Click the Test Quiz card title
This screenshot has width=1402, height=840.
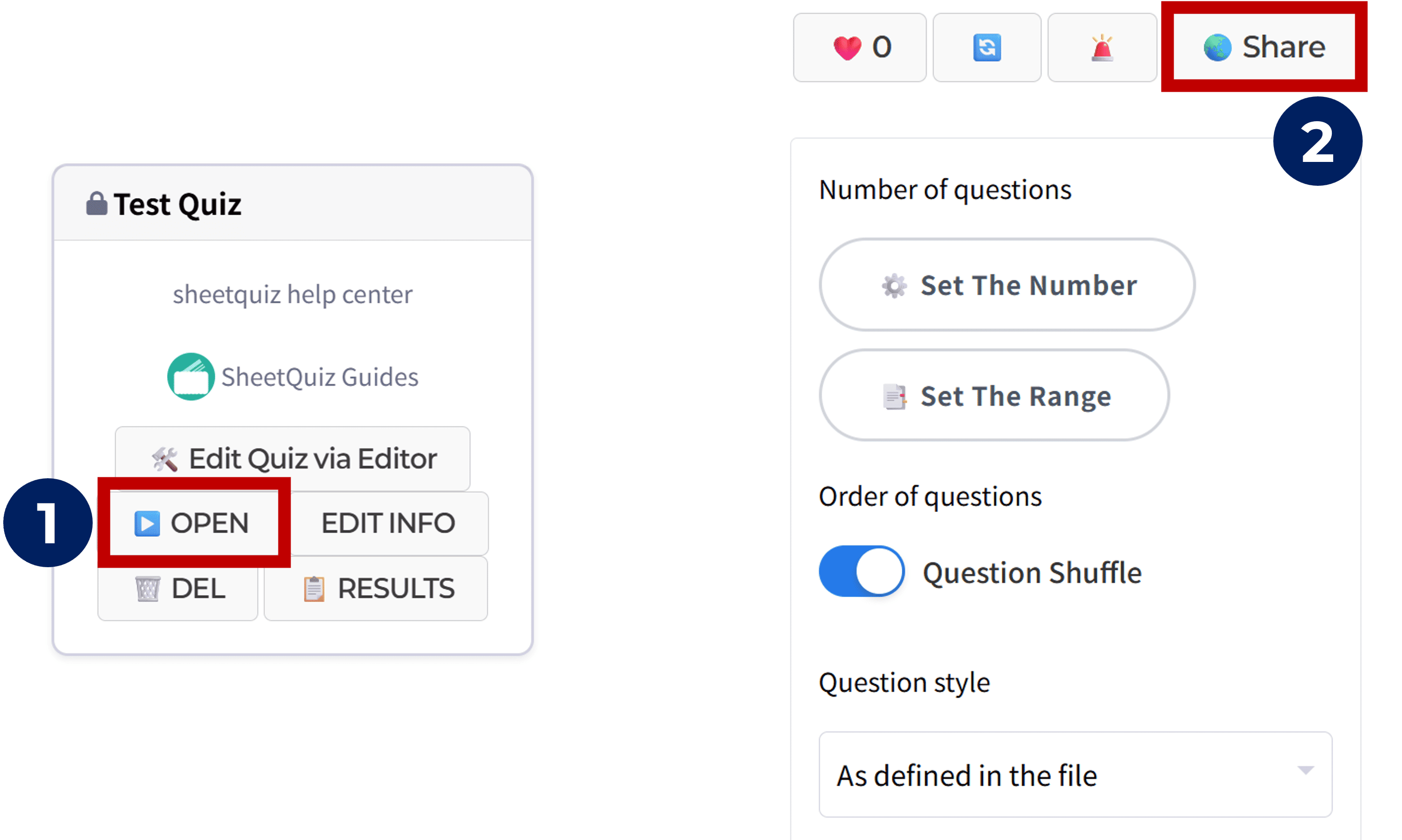(x=177, y=205)
